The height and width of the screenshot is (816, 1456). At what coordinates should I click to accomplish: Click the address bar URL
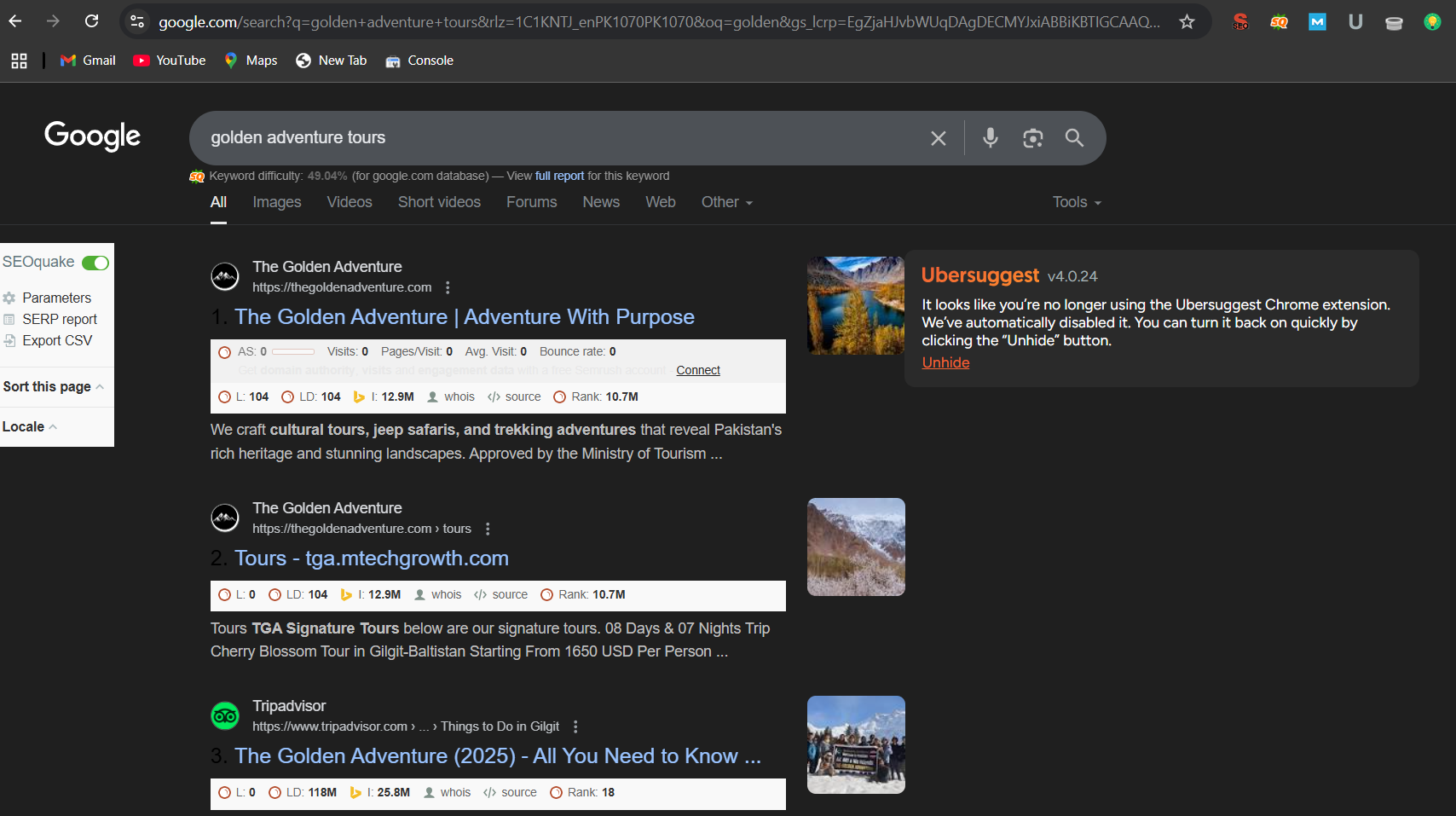tap(658, 21)
